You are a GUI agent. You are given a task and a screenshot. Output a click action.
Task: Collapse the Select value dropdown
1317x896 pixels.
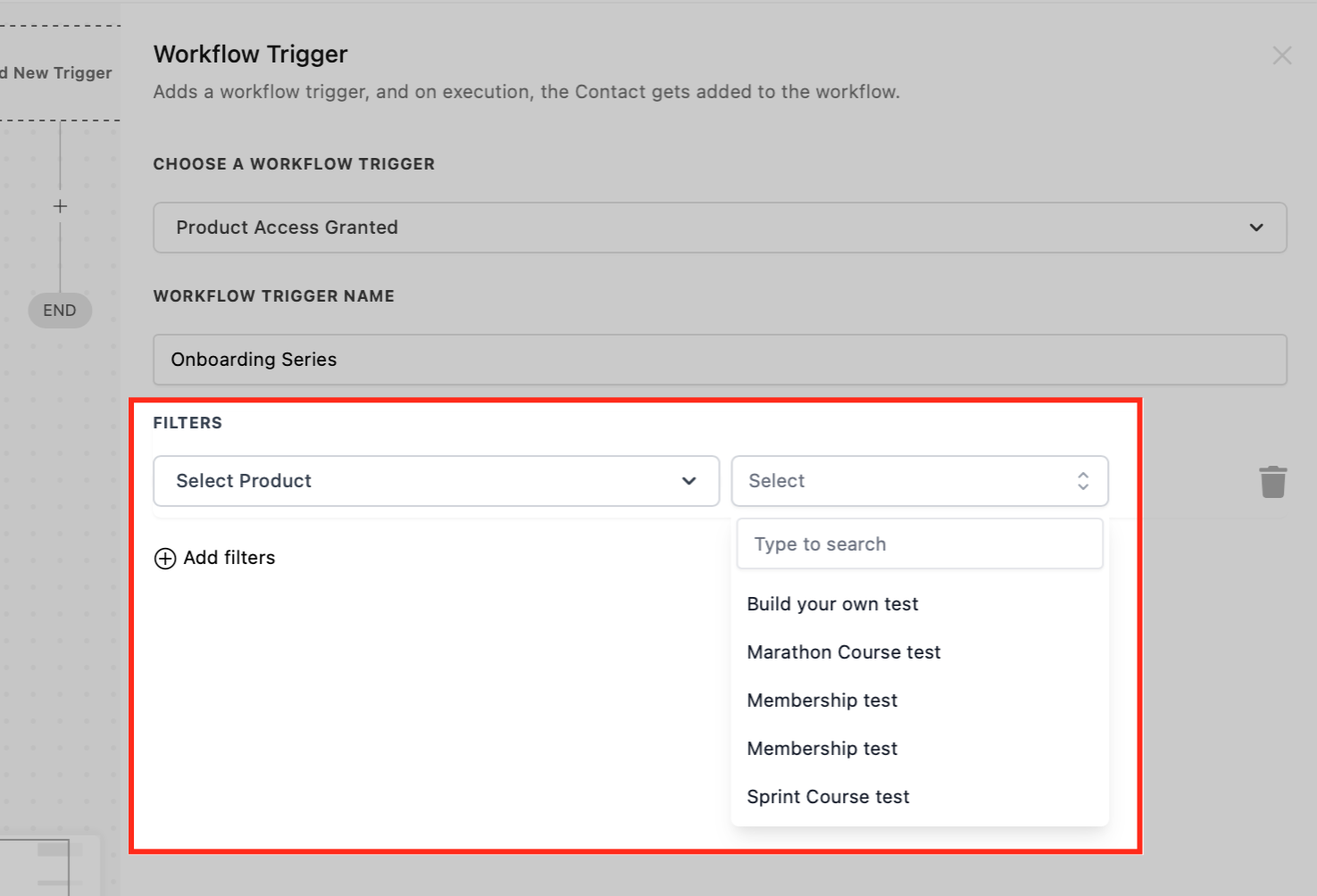(920, 481)
